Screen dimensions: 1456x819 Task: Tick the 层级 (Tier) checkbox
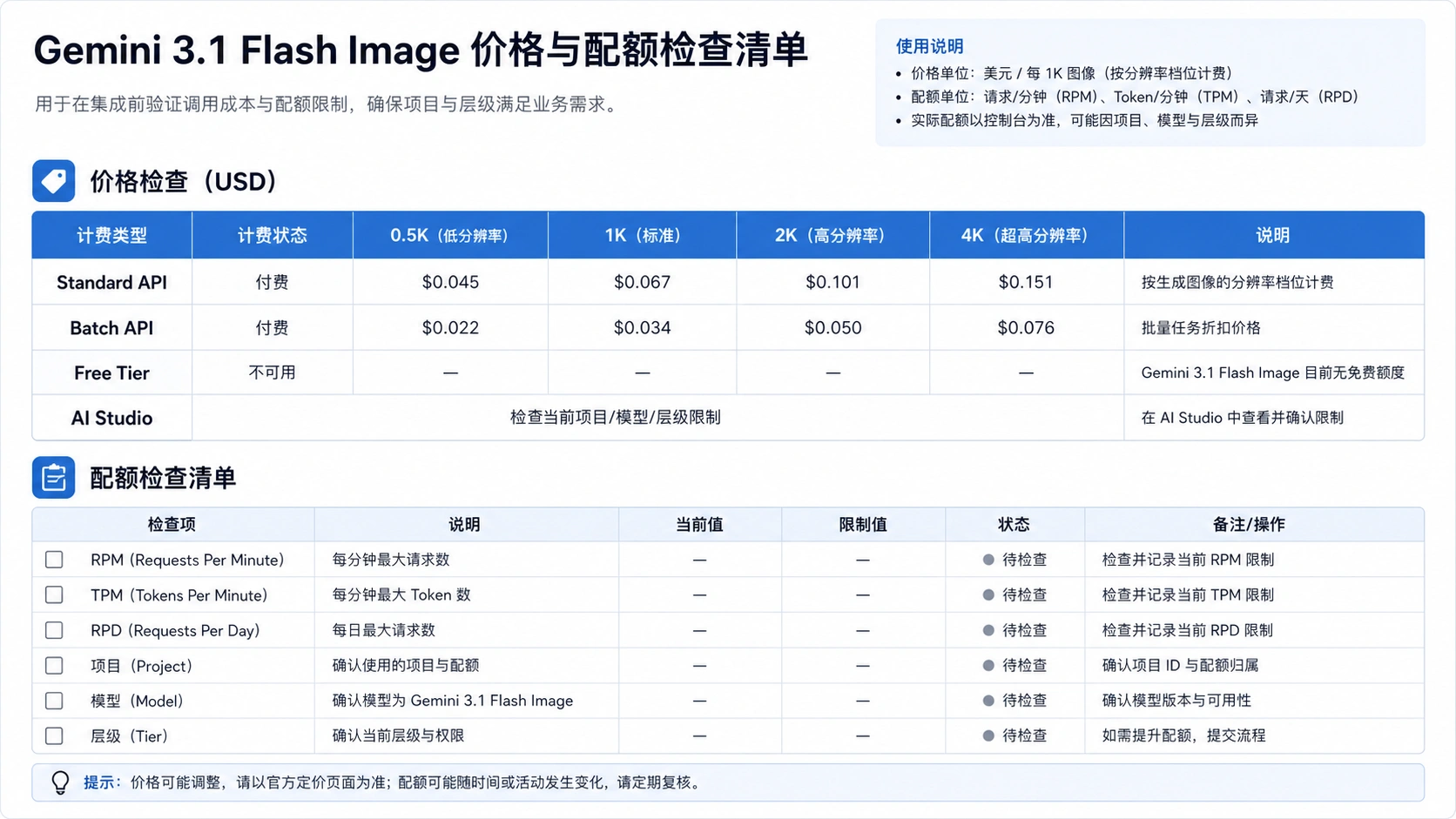tap(54, 736)
